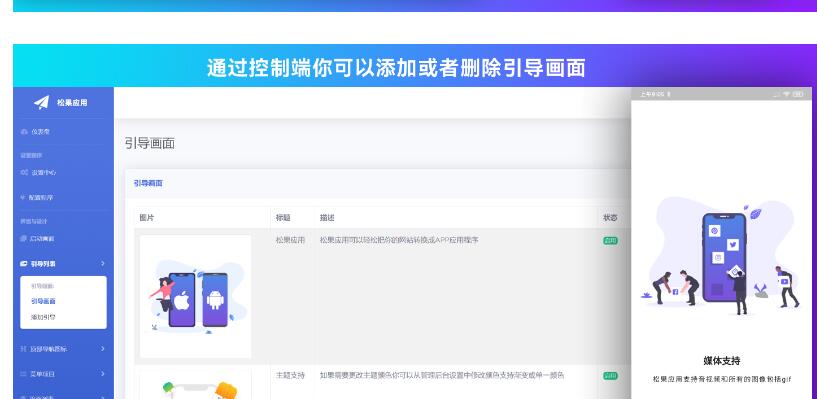Open the 配置程序 sidebar item

(36, 197)
